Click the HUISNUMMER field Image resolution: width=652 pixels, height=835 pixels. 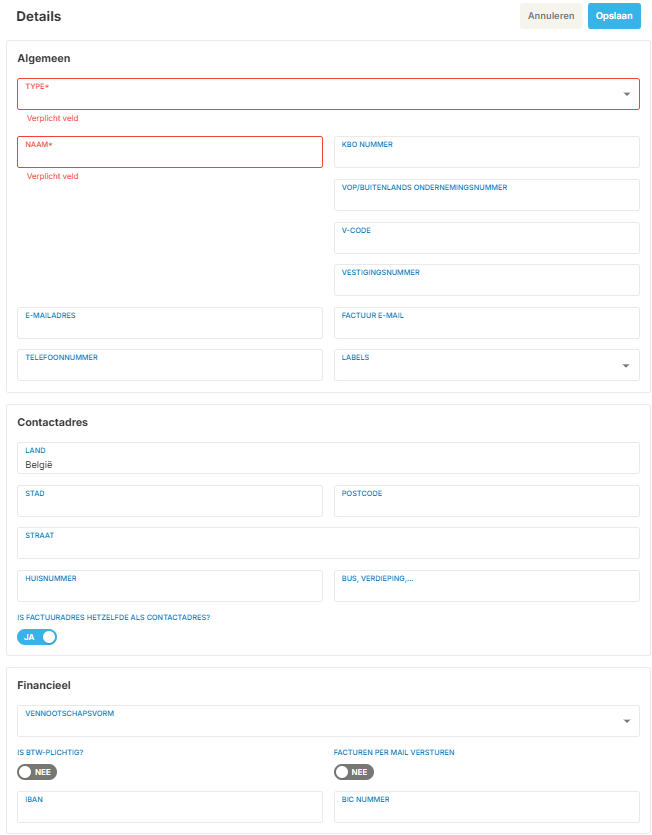170,586
